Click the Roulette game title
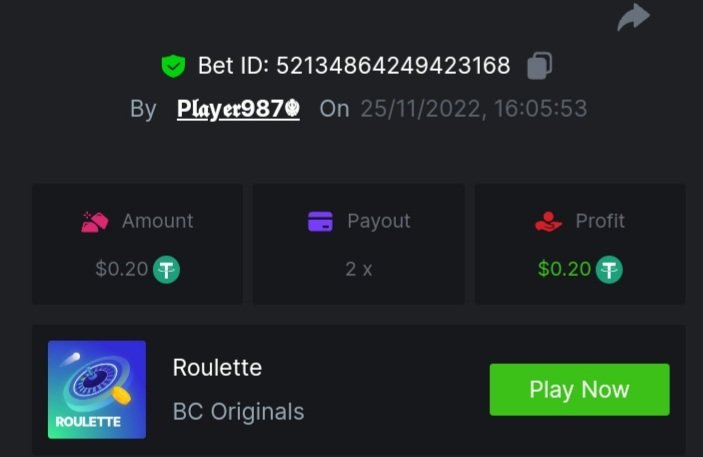This screenshot has height=457, width=703. [217, 367]
